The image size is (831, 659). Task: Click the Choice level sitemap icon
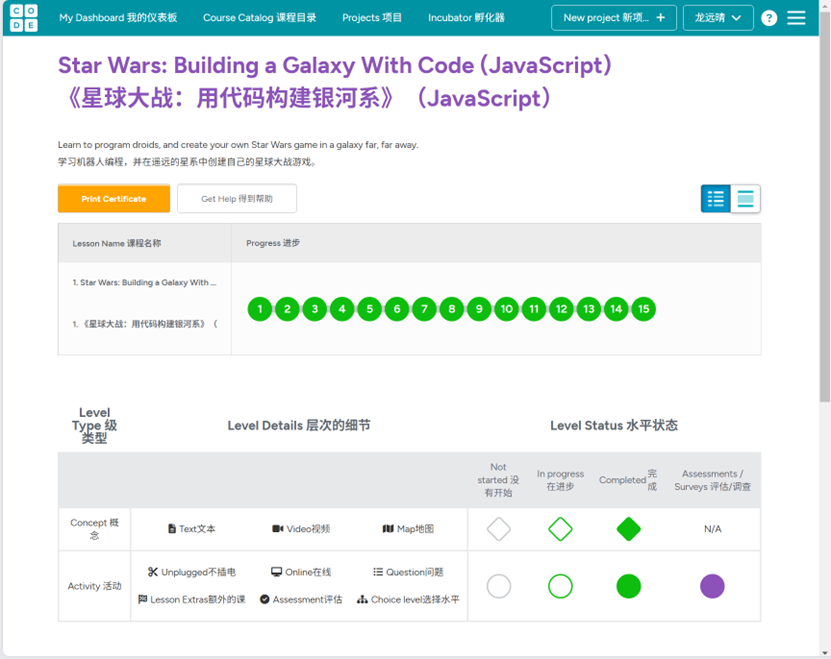362,599
